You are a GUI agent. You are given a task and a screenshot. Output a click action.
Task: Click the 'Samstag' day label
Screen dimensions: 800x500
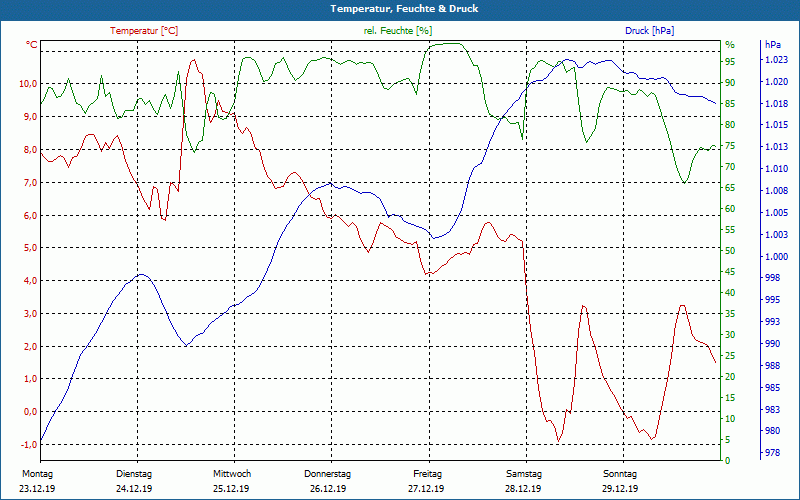point(523,474)
